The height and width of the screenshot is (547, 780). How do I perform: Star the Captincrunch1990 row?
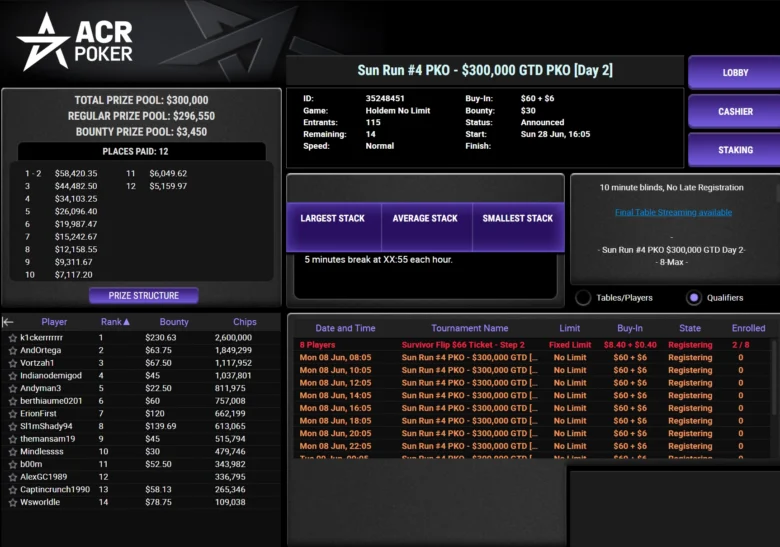click(12, 490)
